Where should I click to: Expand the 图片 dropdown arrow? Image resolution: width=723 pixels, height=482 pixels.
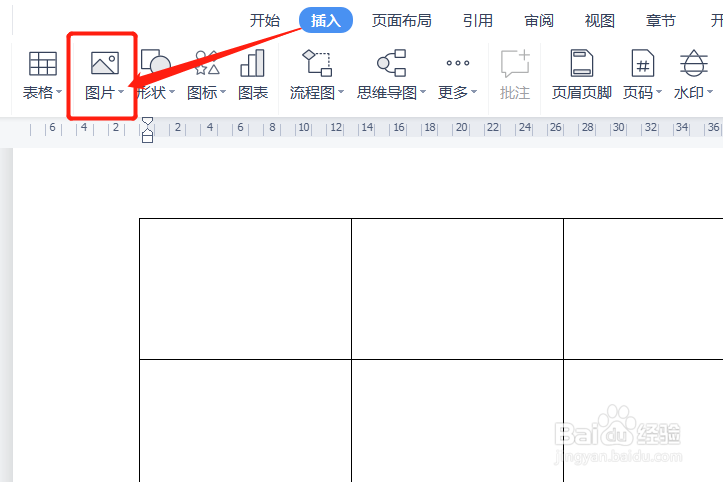click(x=121, y=92)
